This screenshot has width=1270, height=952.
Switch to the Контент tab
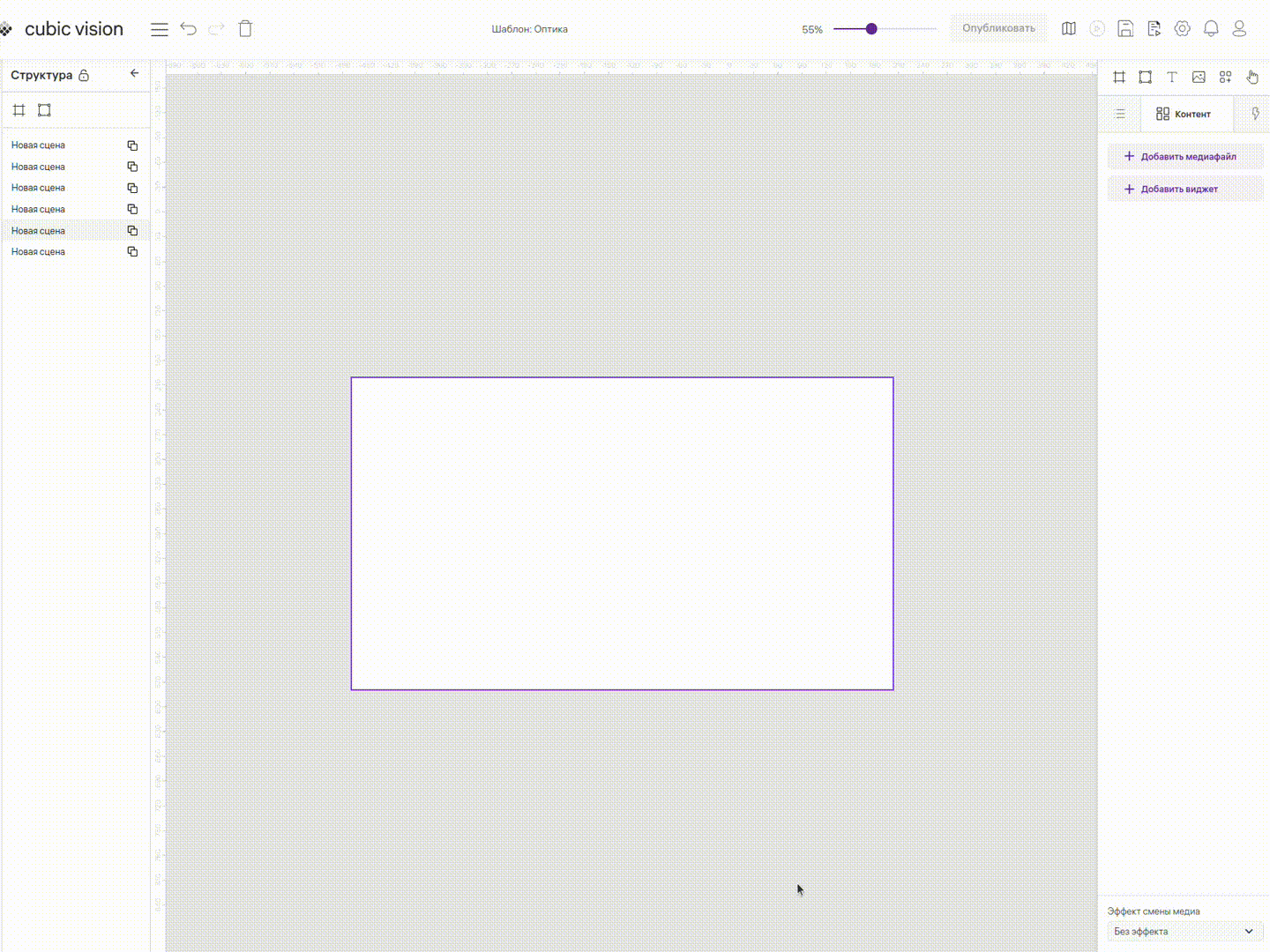(x=1184, y=114)
